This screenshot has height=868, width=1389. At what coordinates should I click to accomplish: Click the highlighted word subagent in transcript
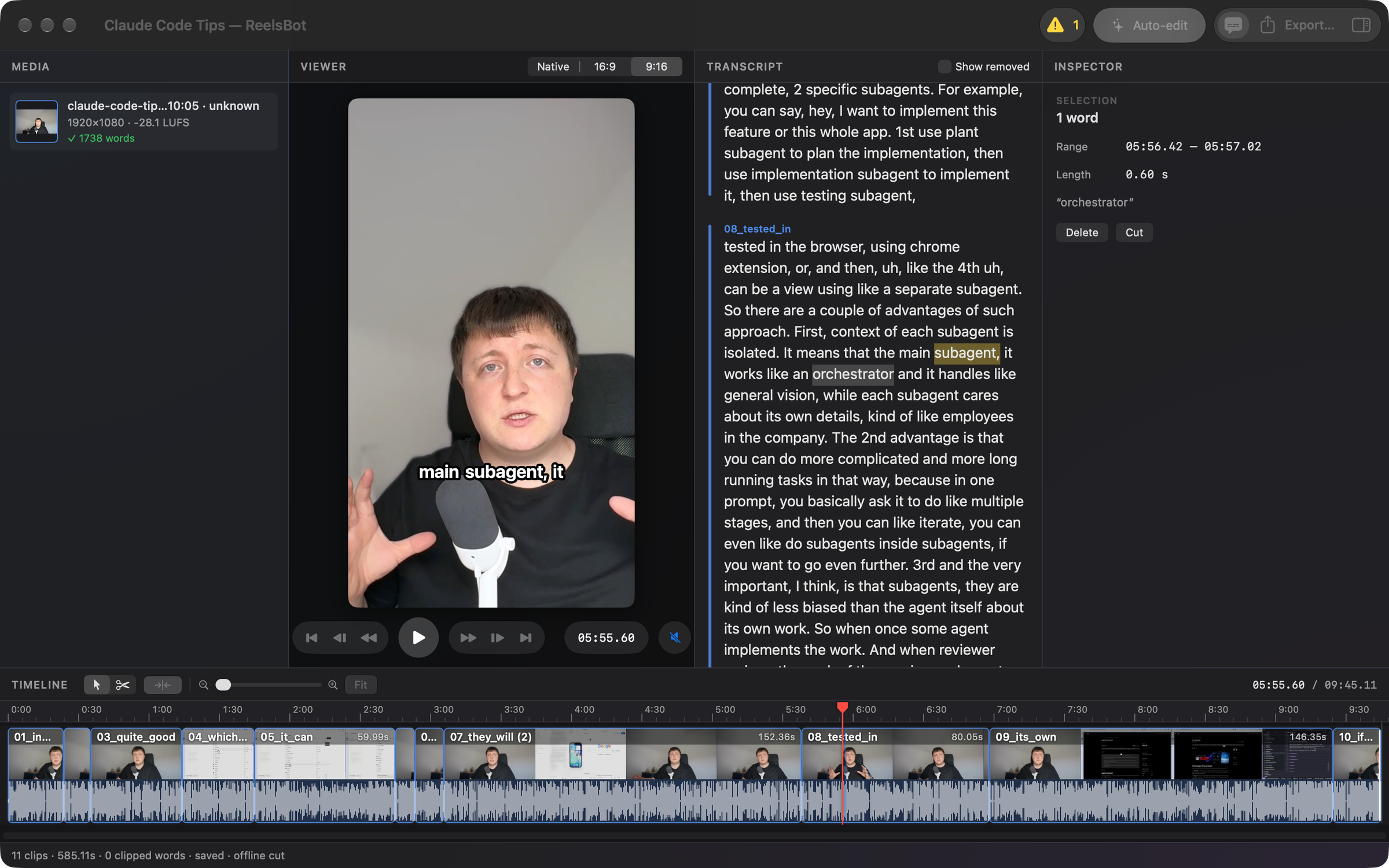966,353
